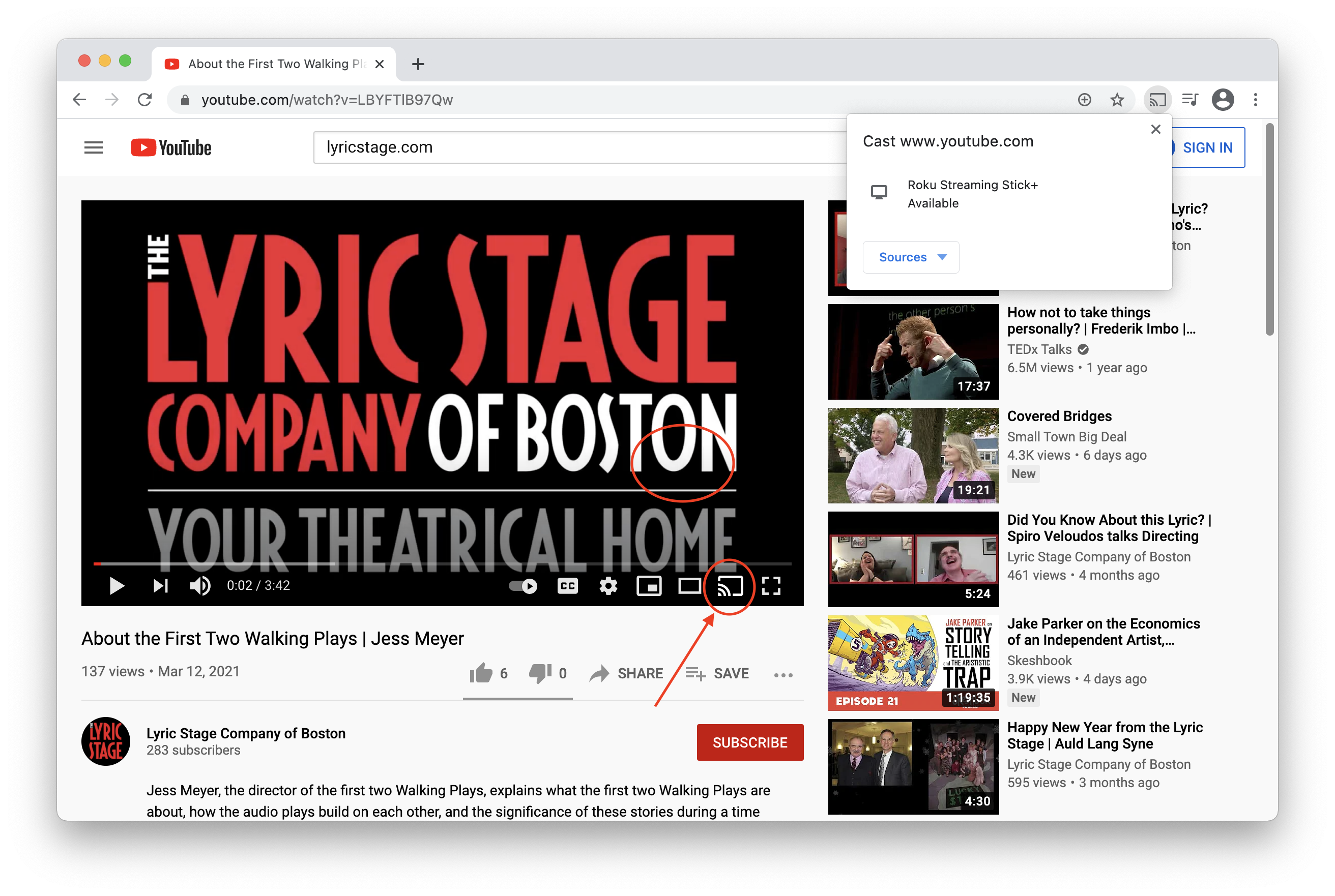This screenshot has width=1335, height=896.
Task: Click the browser back arrow
Action: pyautogui.click(x=79, y=100)
